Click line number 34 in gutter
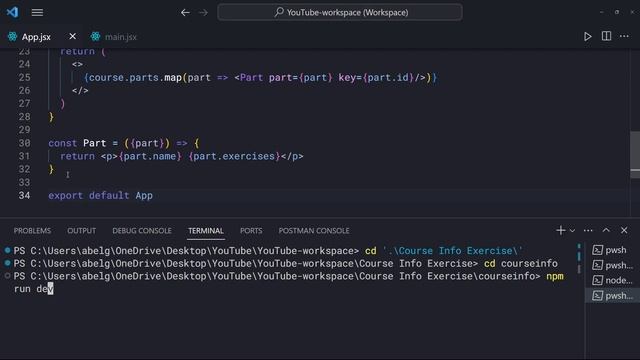This screenshot has height=360, width=640. click(x=24, y=196)
